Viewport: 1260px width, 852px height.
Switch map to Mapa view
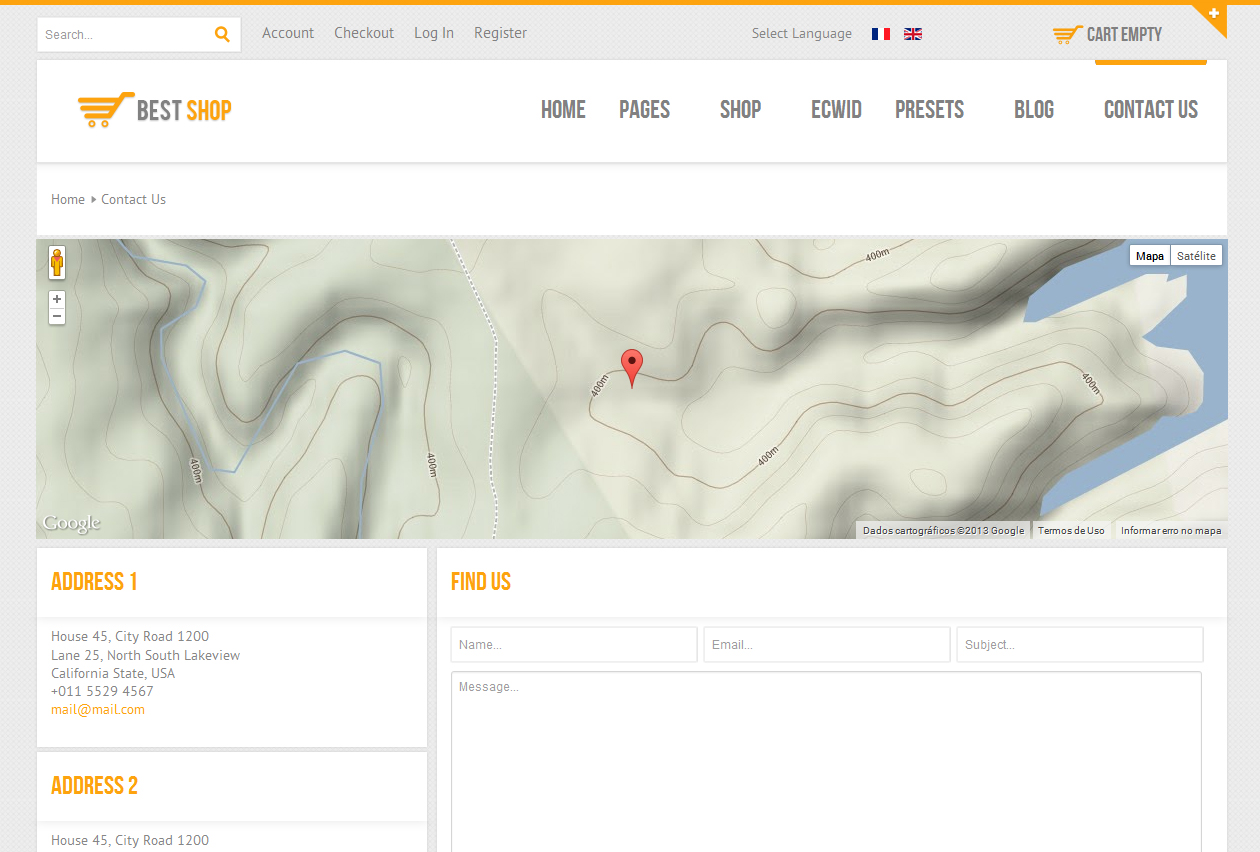click(x=1149, y=256)
